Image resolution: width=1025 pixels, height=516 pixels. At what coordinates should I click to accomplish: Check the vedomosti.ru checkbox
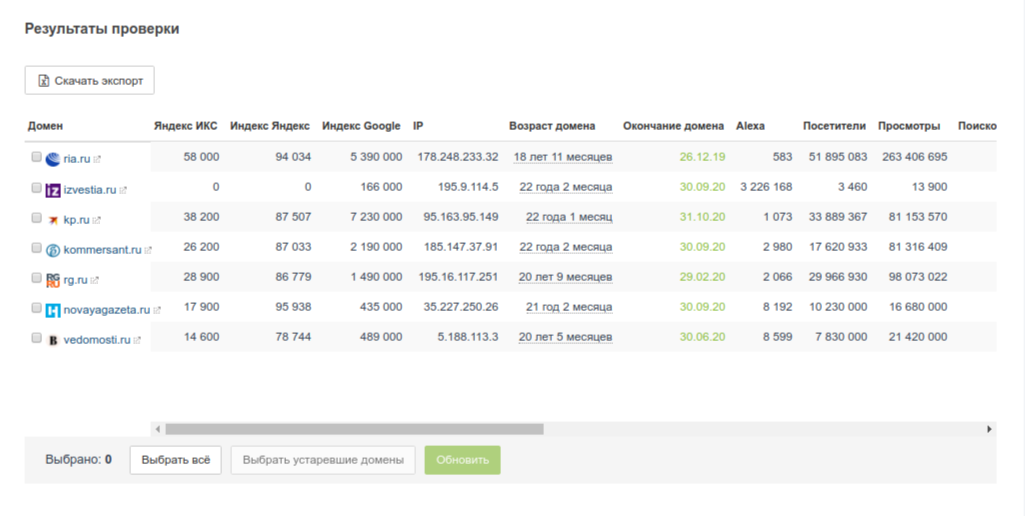[x=37, y=338]
